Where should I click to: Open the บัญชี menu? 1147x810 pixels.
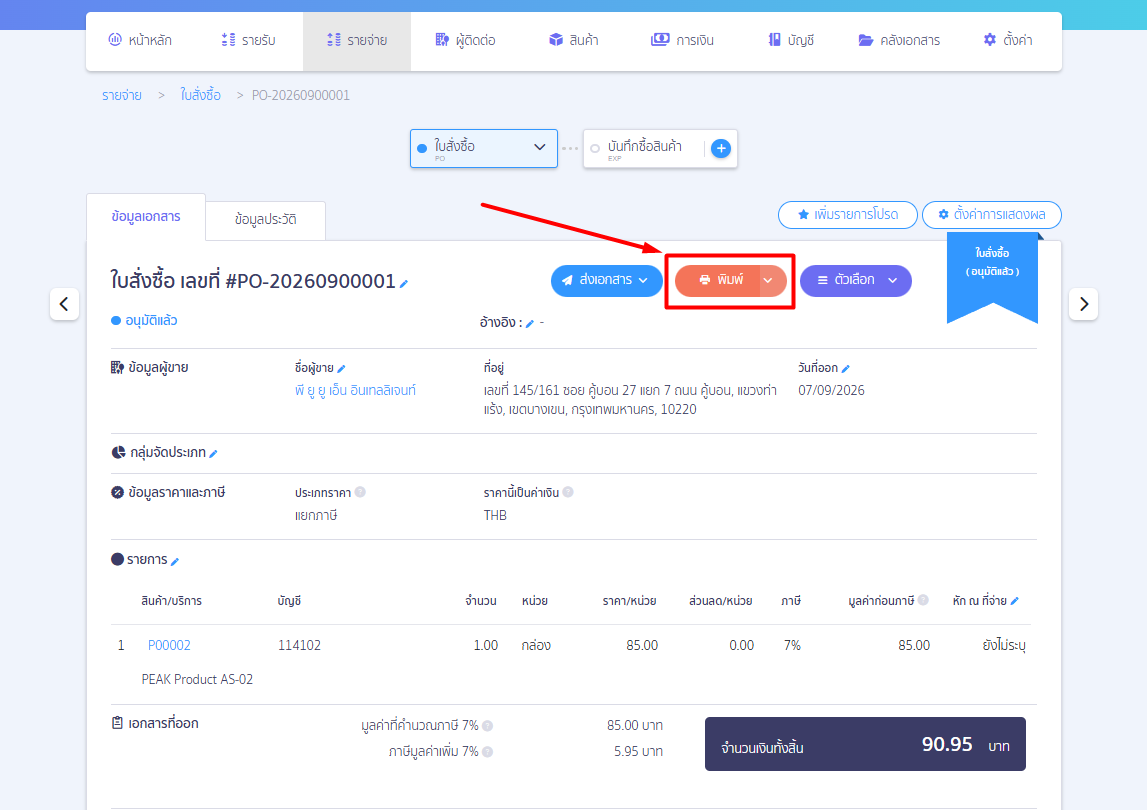tap(791, 40)
